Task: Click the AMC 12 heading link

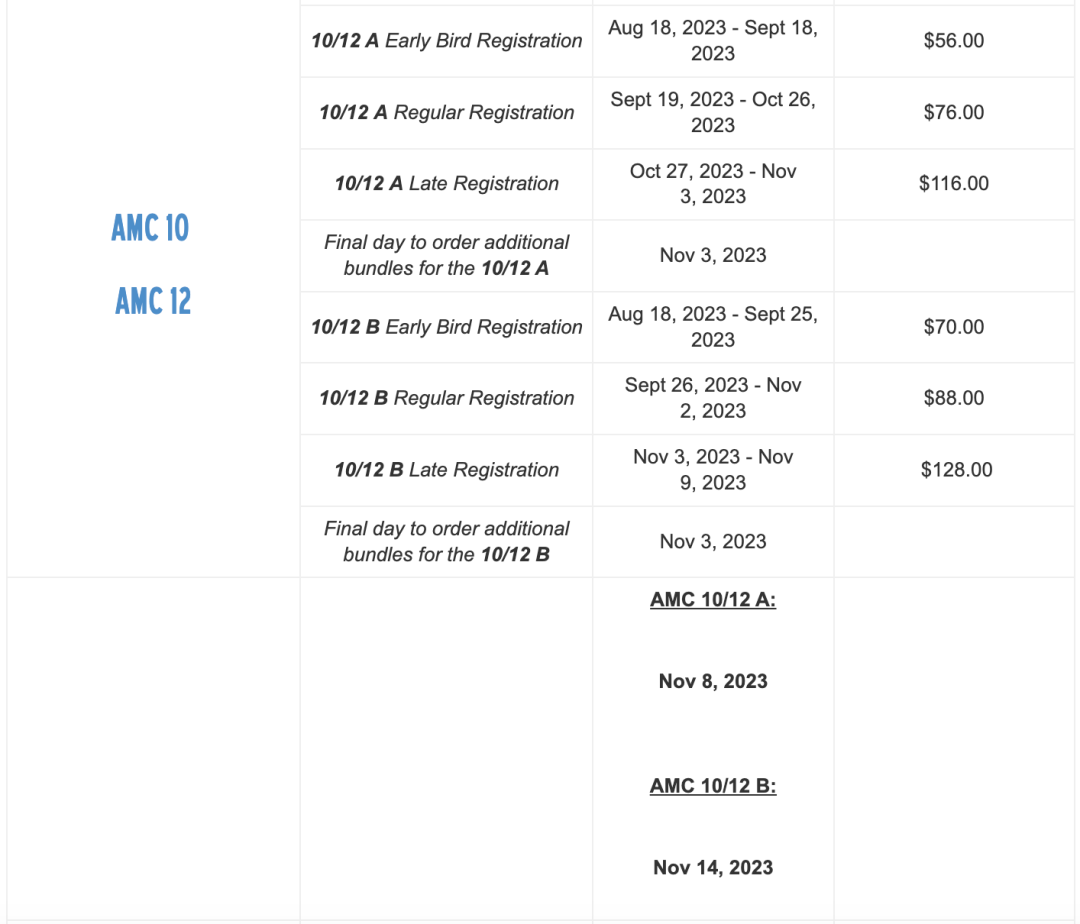Action: (x=153, y=300)
